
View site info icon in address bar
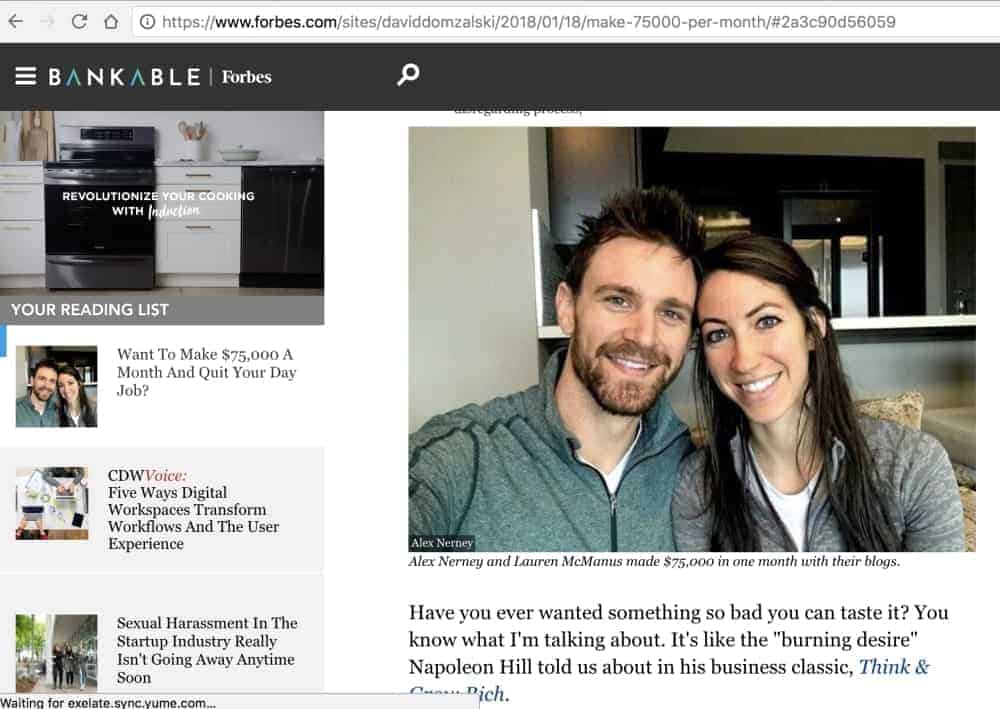click(147, 22)
